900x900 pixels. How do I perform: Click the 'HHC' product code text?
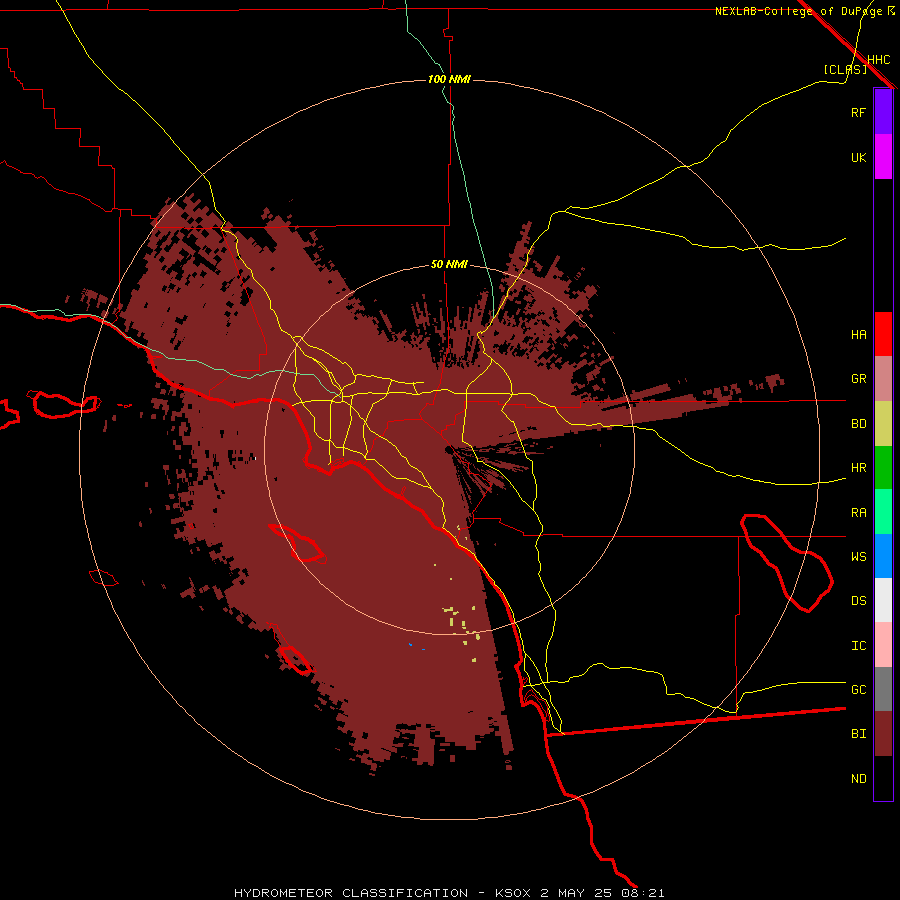click(878, 60)
